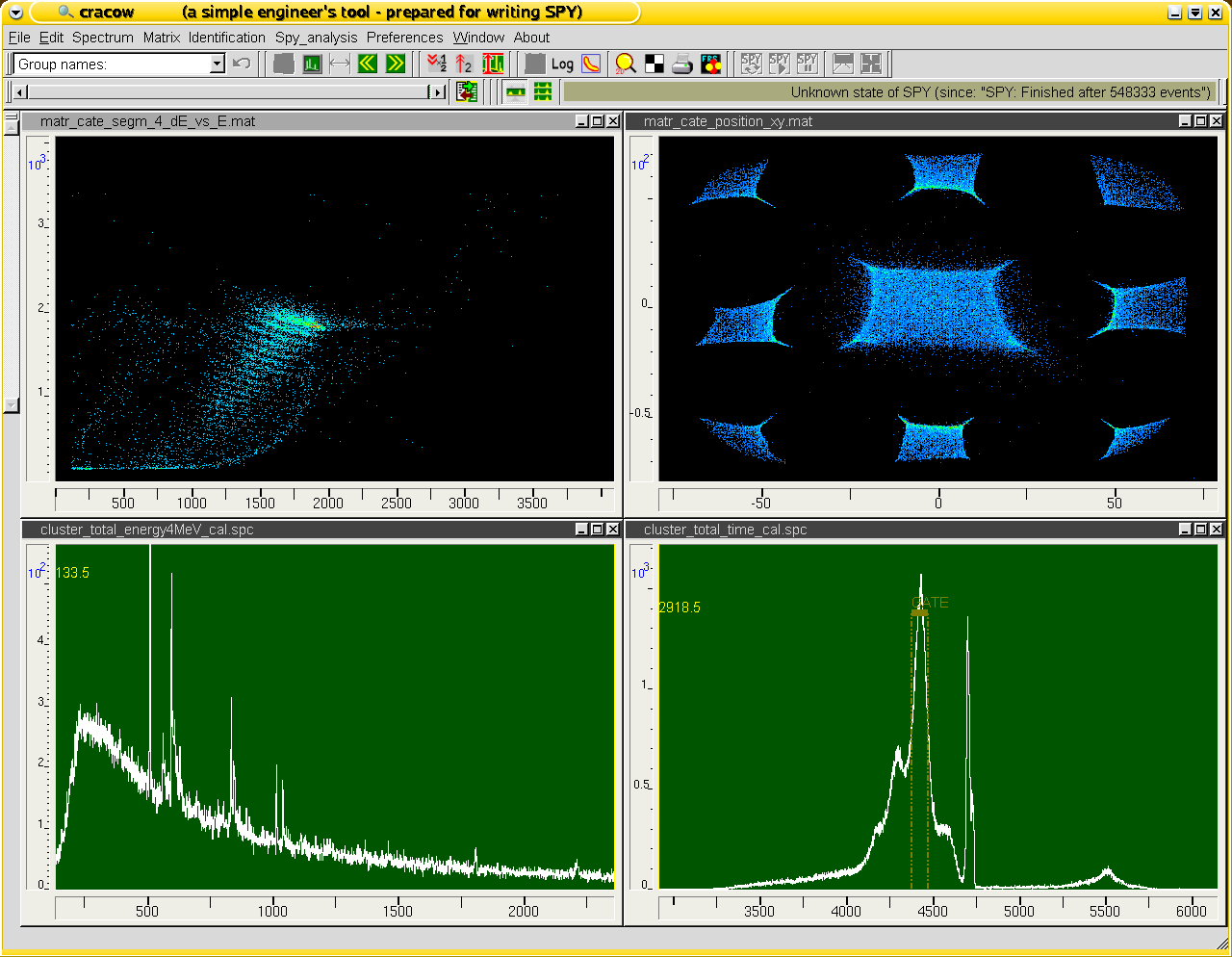Maximize the cluster_total_time_cal.spc subwindow
This screenshot has height=957, width=1232.
(x=1200, y=530)
